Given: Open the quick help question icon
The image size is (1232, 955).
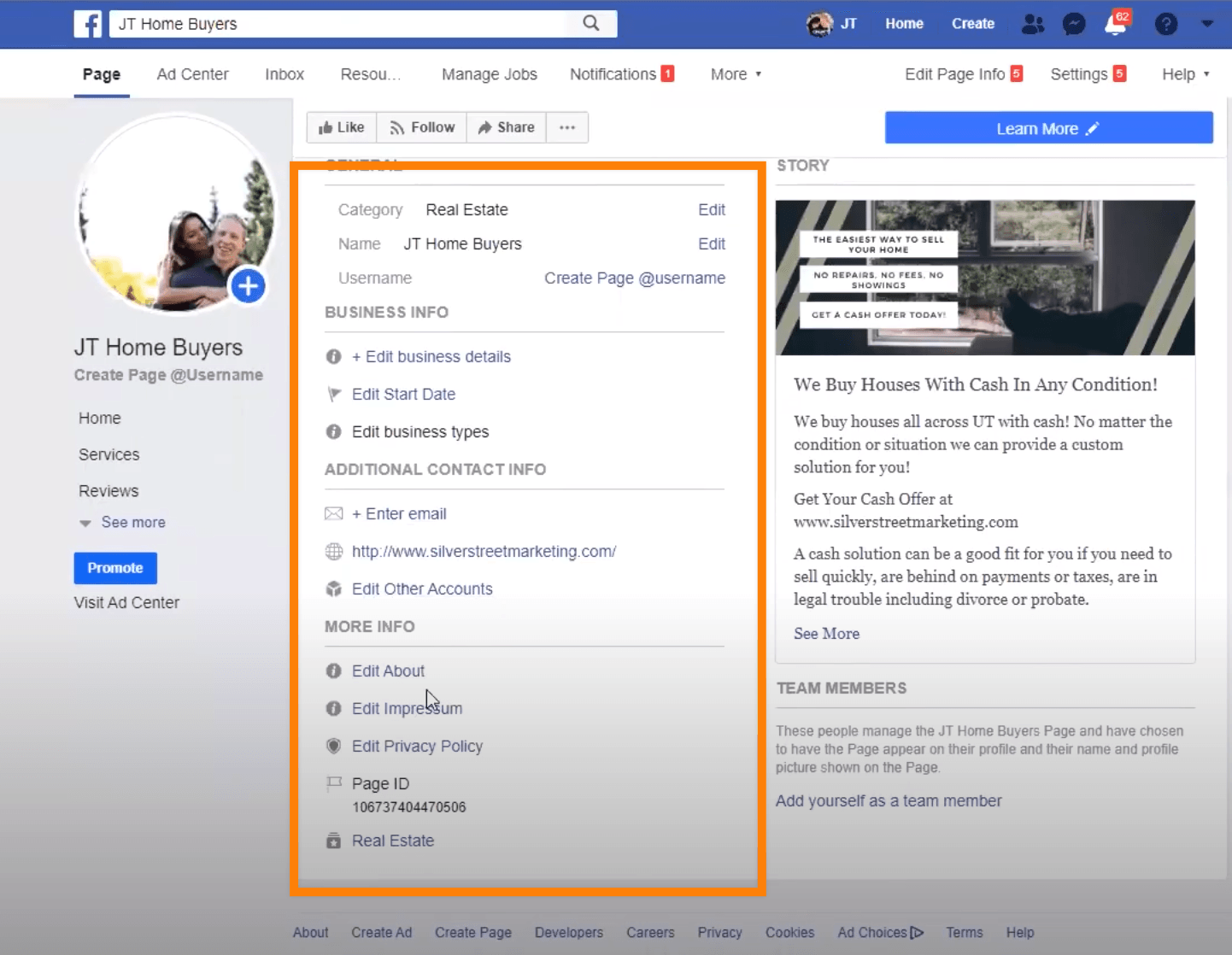Looking at the screenshot, I should tap(1166, 24).
